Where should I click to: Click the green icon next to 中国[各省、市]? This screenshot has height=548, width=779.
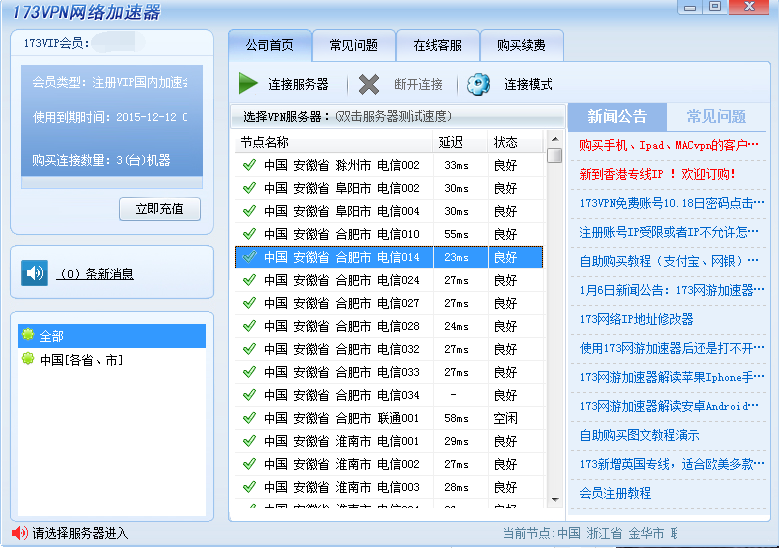tap(28, 358)
